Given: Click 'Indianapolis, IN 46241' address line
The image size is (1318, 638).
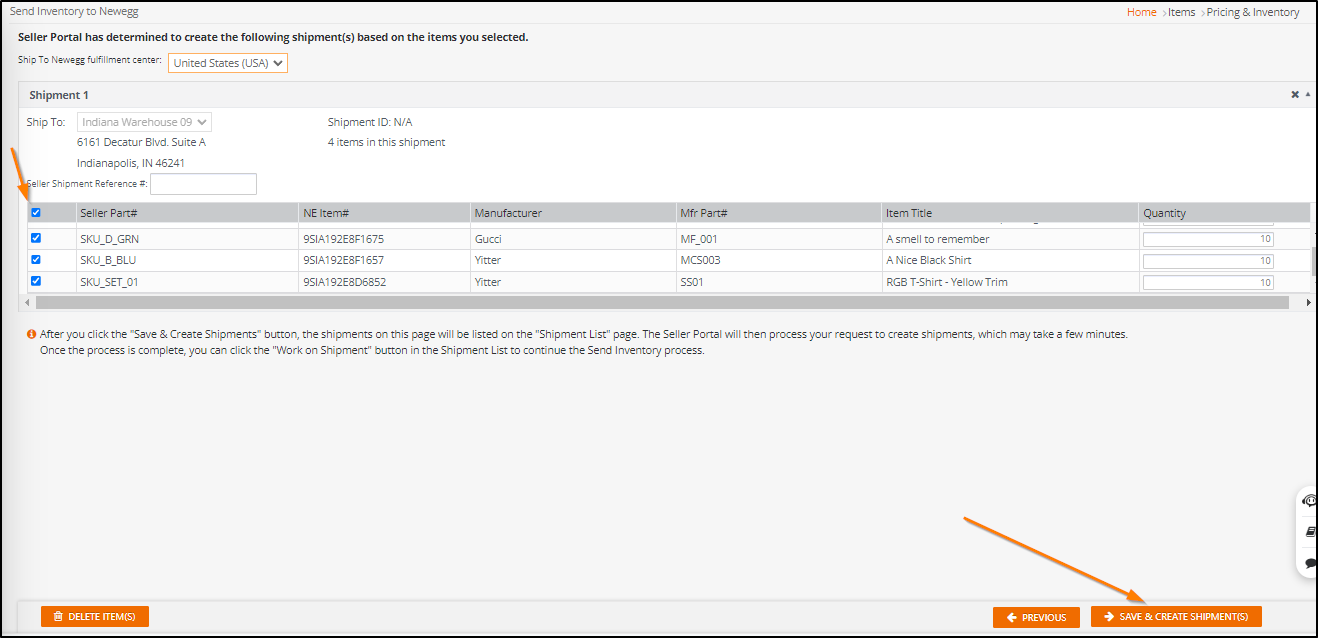Looking at the screenshot, I should point(131,163).
